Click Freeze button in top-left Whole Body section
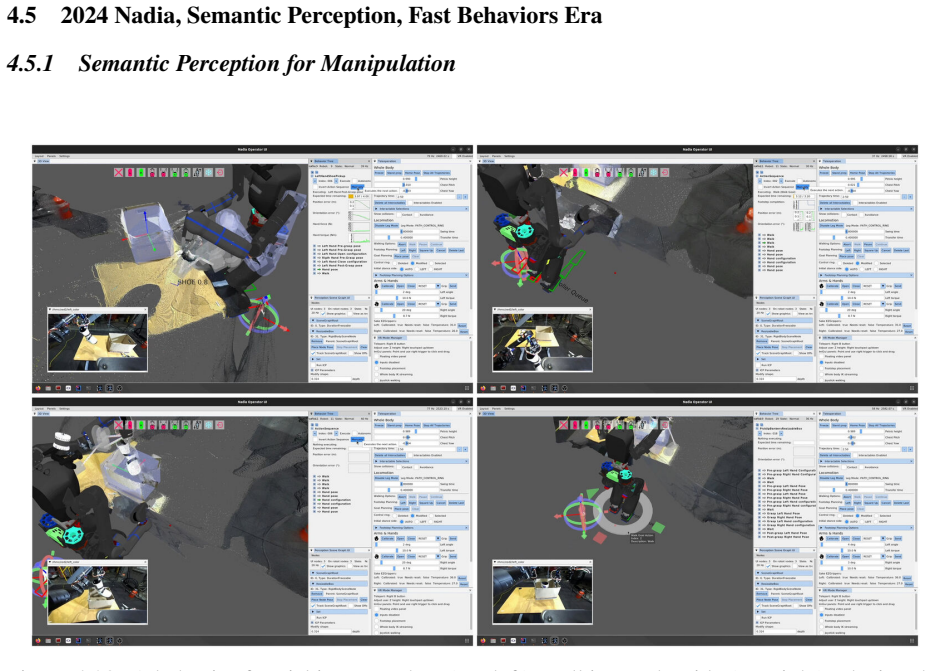931x671 pixels. (x=379, y=173)
